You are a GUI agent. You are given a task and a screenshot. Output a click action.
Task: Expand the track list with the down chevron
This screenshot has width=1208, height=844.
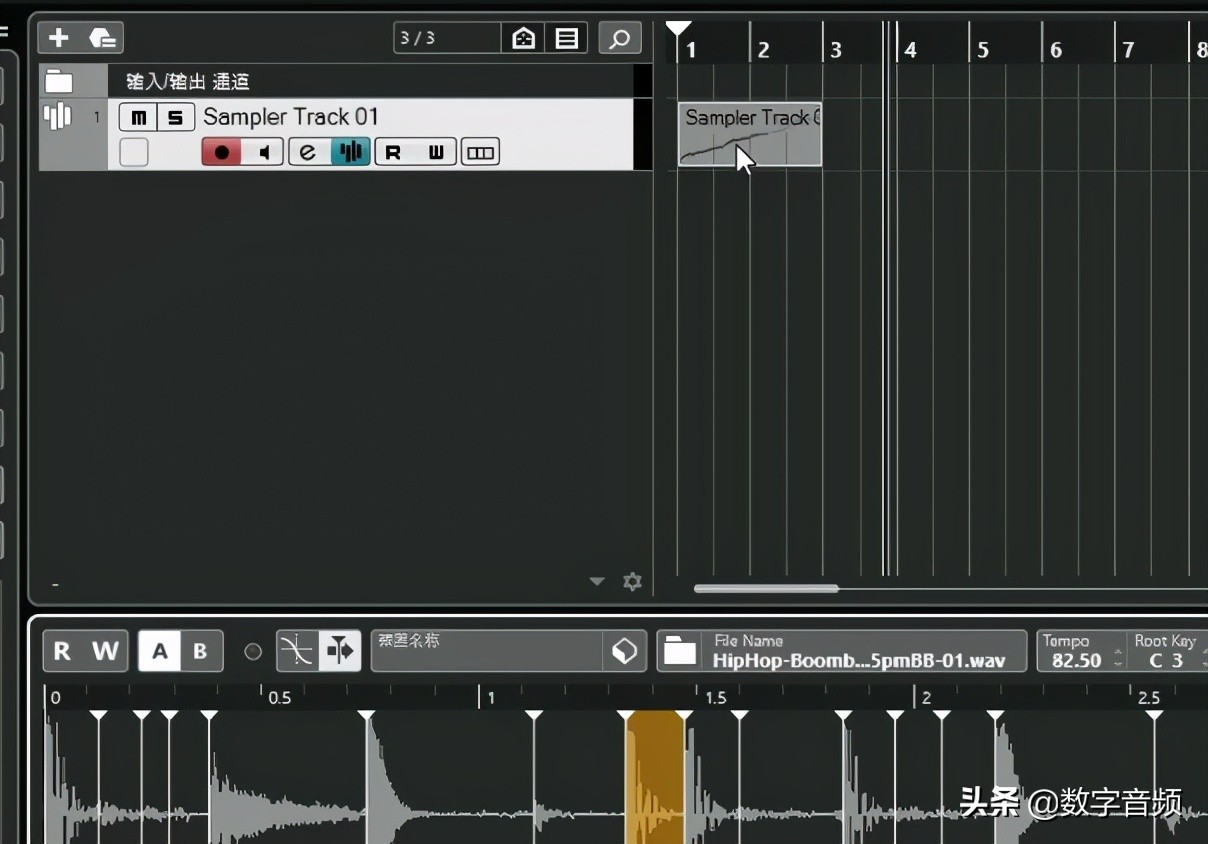point(597,581)
